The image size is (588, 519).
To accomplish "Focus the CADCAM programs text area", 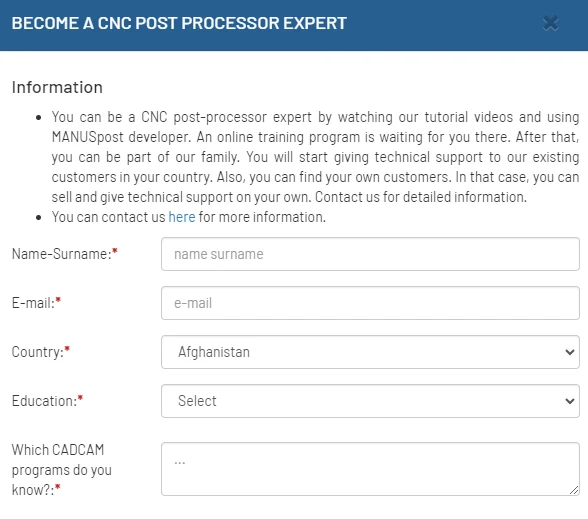I will [370, 469].
